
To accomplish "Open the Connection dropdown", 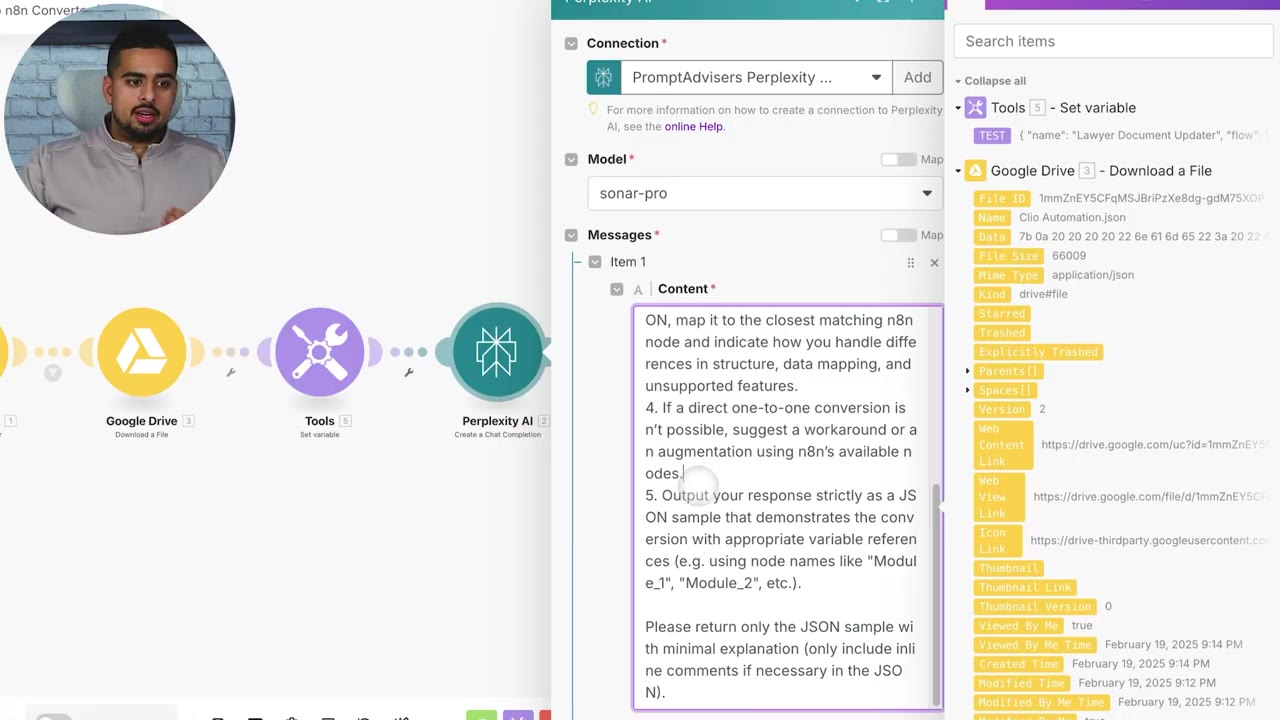I will 756,77.
